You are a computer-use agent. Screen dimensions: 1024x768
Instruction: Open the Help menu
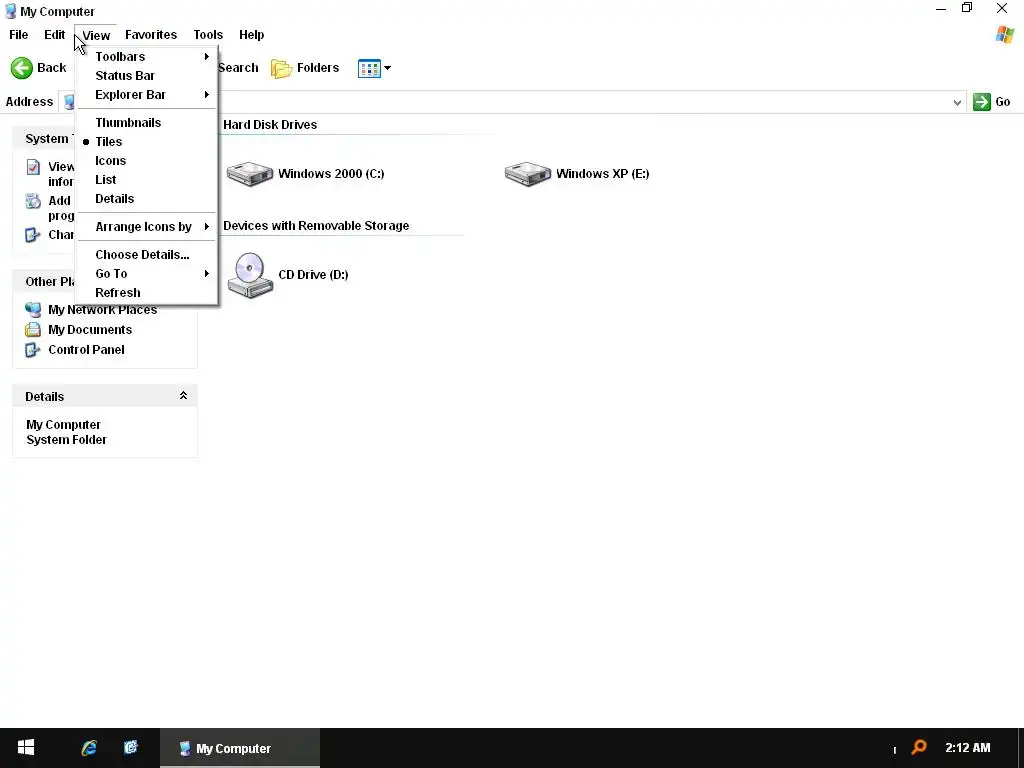(x=251, y=35)
